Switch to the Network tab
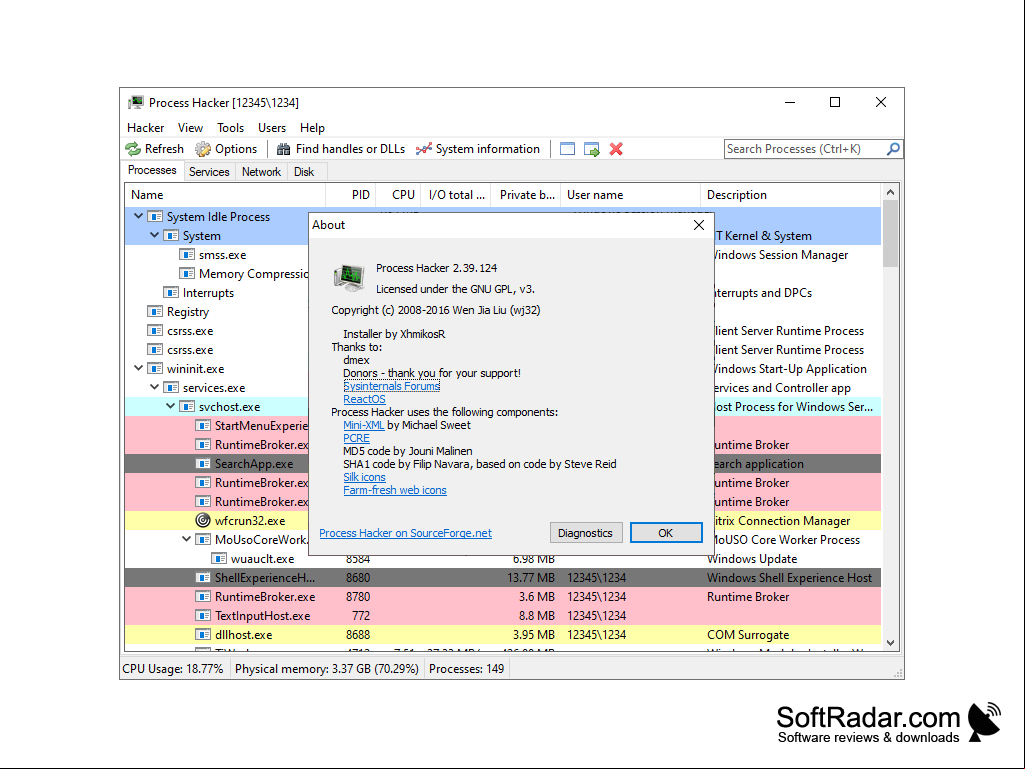 click(x=261, y=172)
